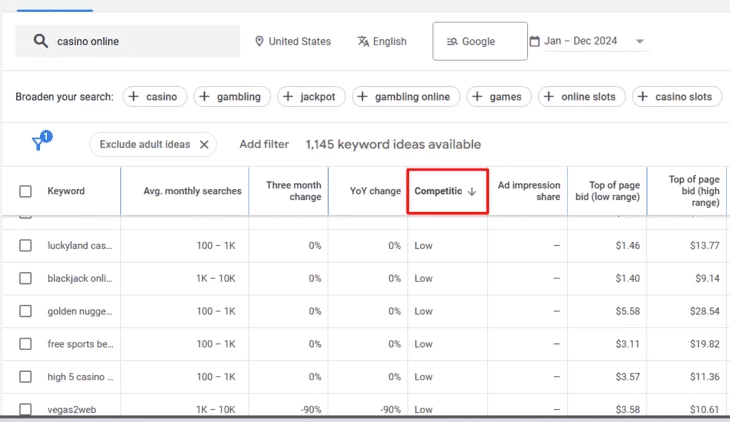Select Jan – Dec 2024 date range
This screenshot has width=730, height=422.
pos(581,41)
